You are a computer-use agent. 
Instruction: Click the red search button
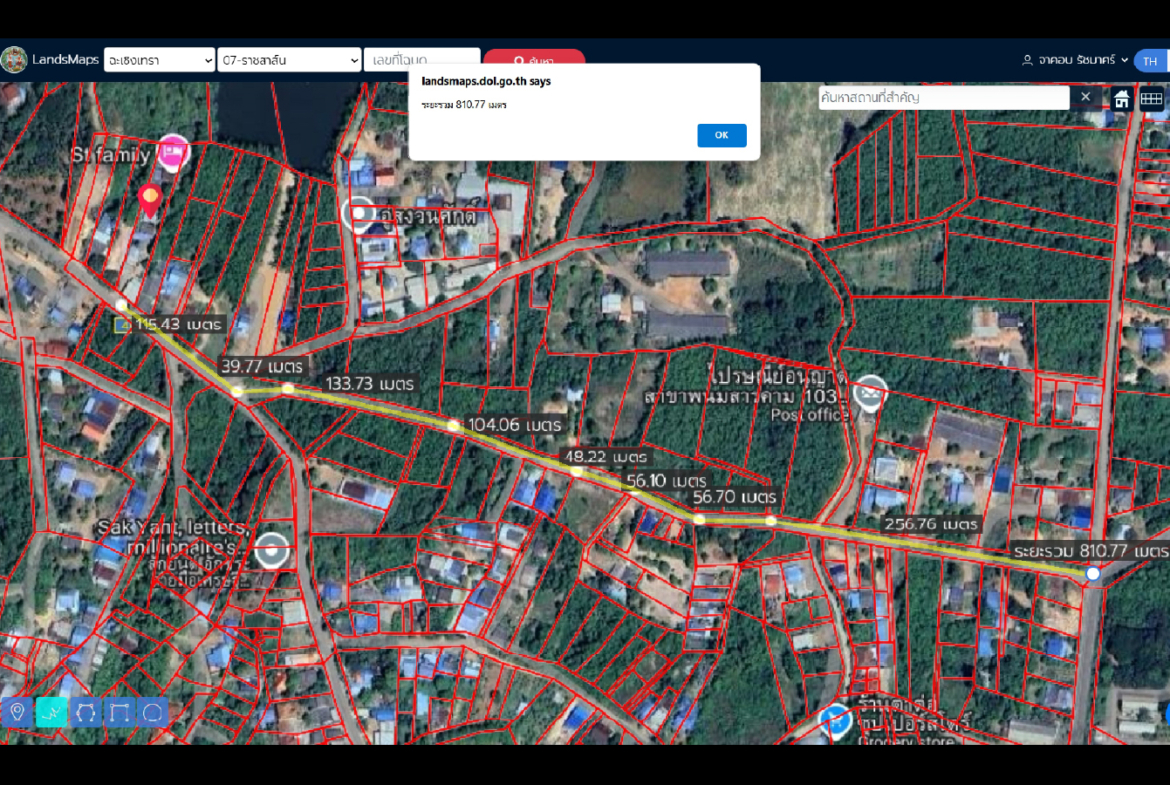click(534, 60)
